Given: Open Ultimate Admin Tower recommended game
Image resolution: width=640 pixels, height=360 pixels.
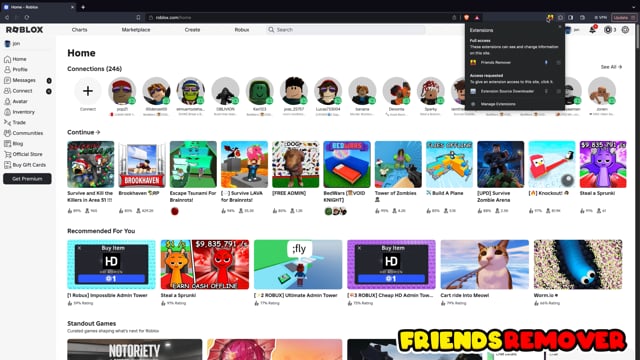Looking at the screenshot, I should [x=298, y=264].
